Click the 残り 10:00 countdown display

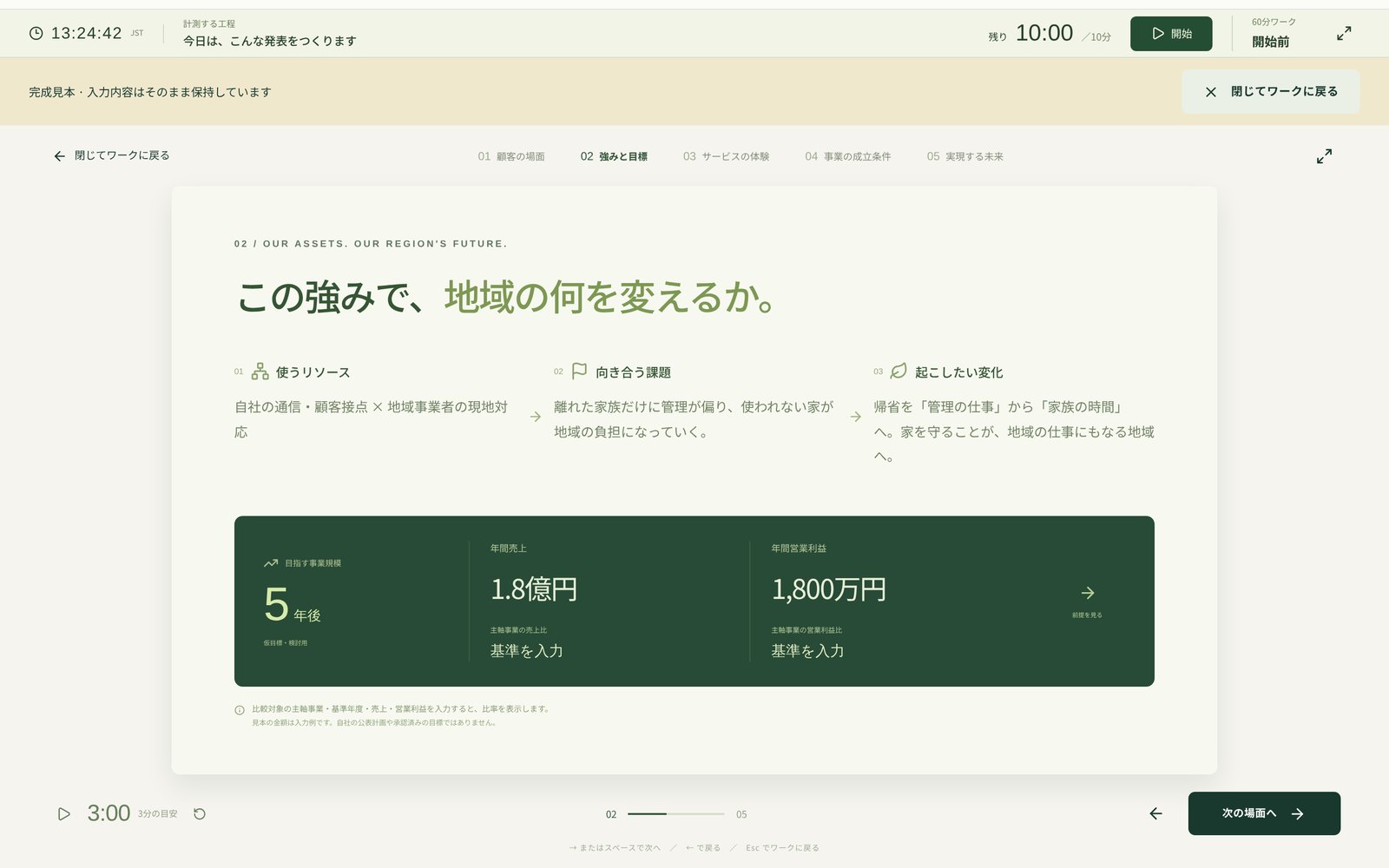click(x=1049, y=34)
